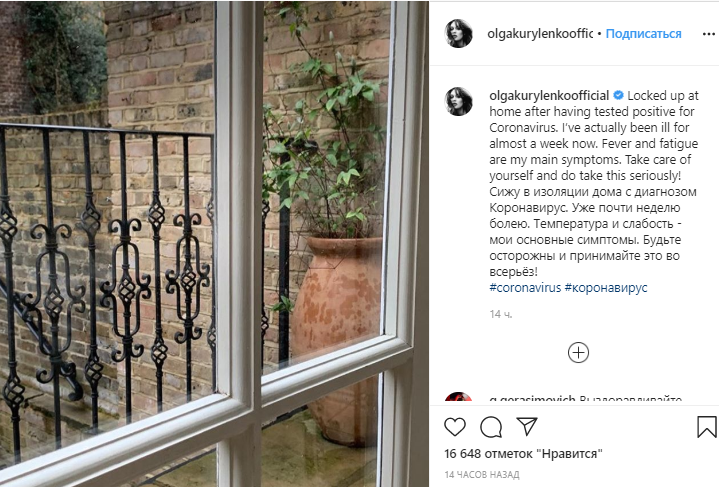Save the post with the bookmark icon
This screenshot has width=719, height=487.
click(707, 427)
